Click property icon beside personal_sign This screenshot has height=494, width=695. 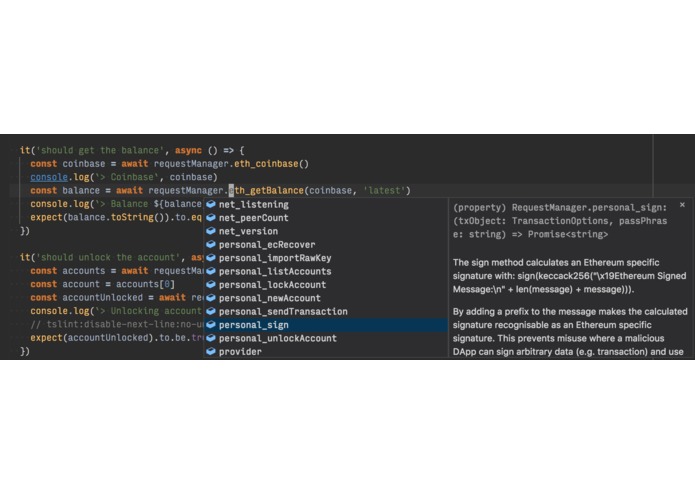211,324
